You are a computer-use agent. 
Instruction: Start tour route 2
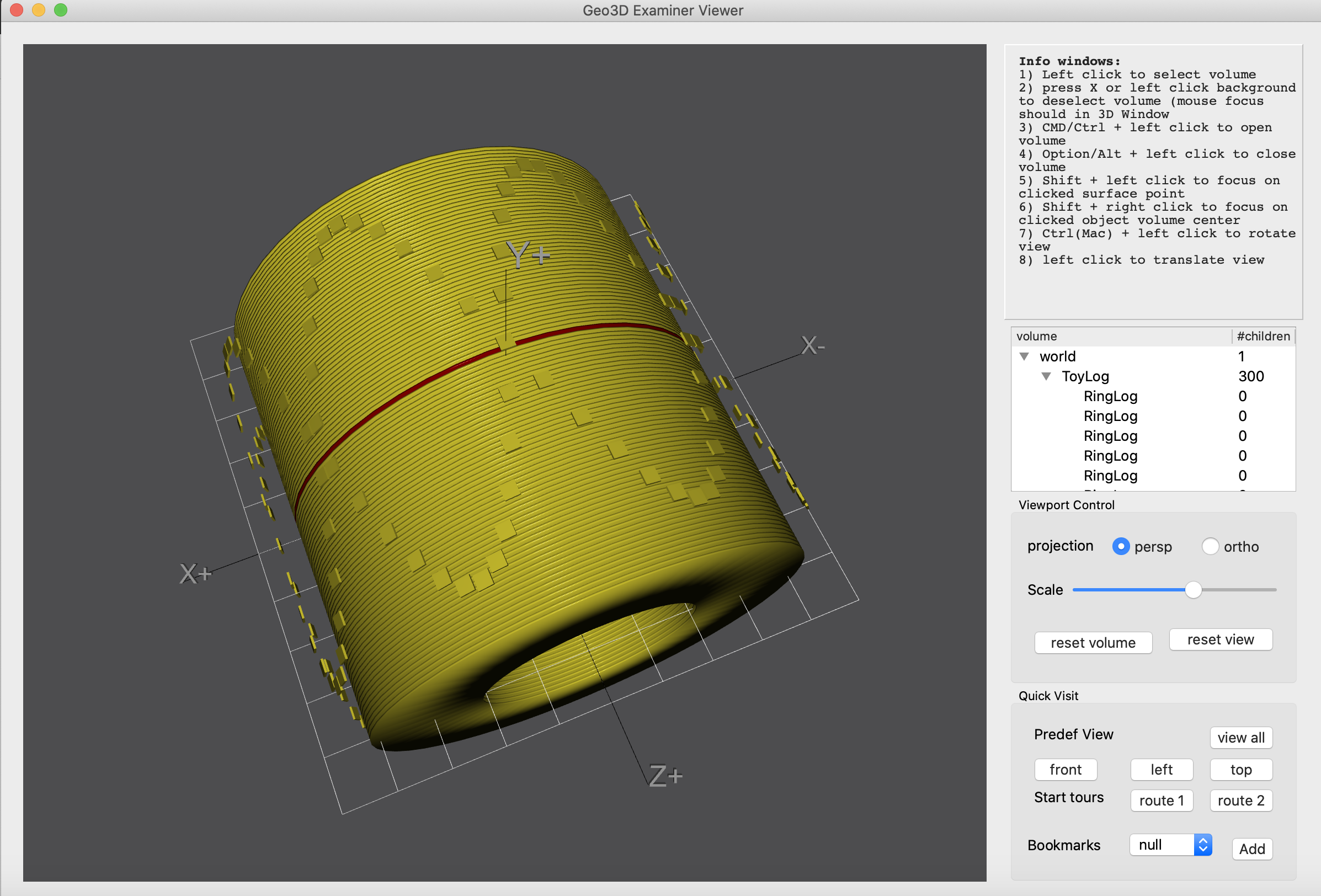point(1240,801)
